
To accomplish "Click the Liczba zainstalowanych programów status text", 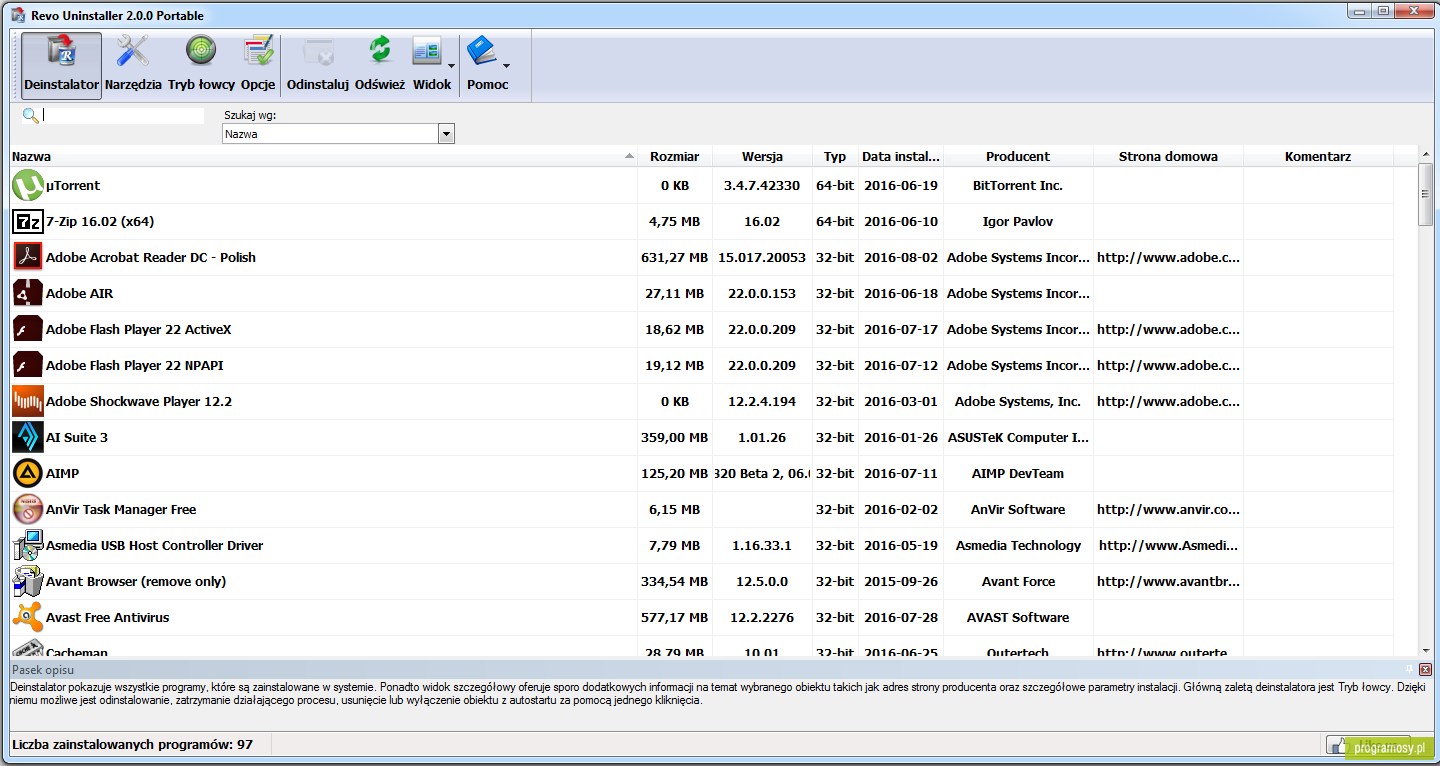I will click(x=132, y=745).
